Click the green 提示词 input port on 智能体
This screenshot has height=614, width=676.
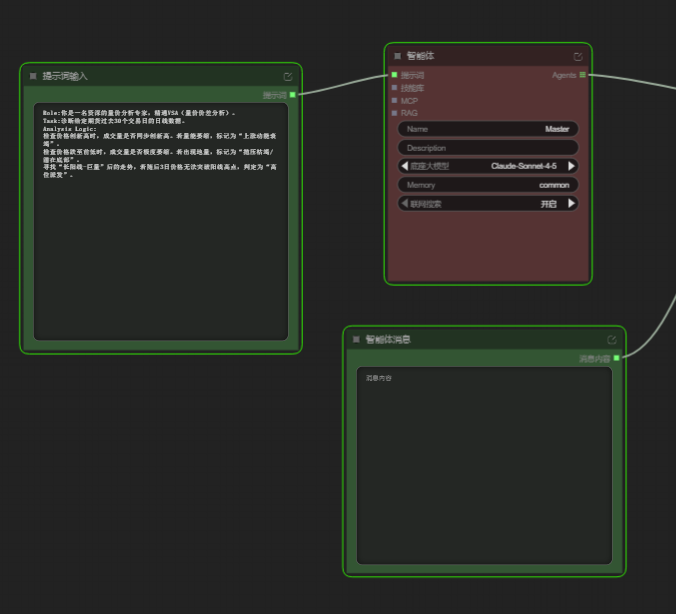395,75
